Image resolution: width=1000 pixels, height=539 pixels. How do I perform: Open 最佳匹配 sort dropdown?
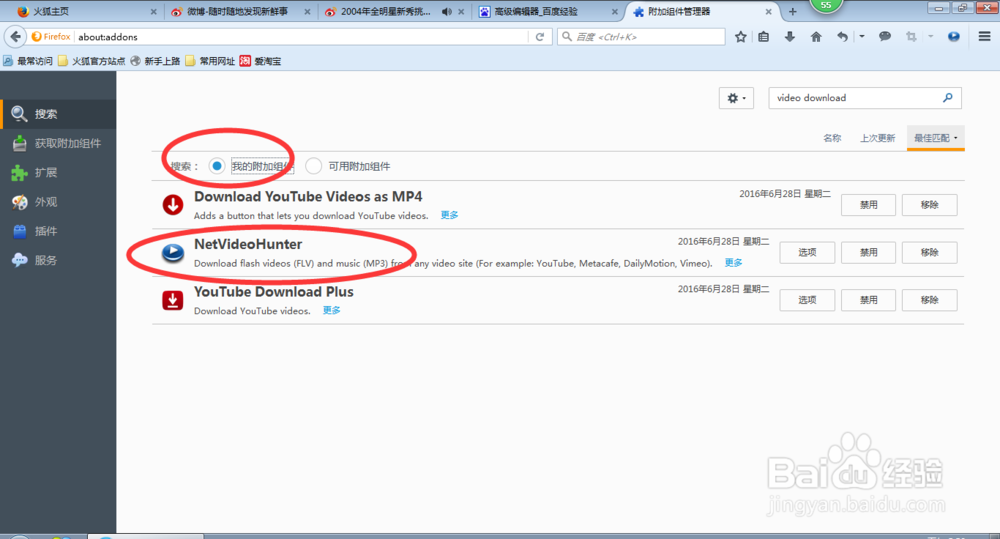pyautogui.click(x=936, y=138)
